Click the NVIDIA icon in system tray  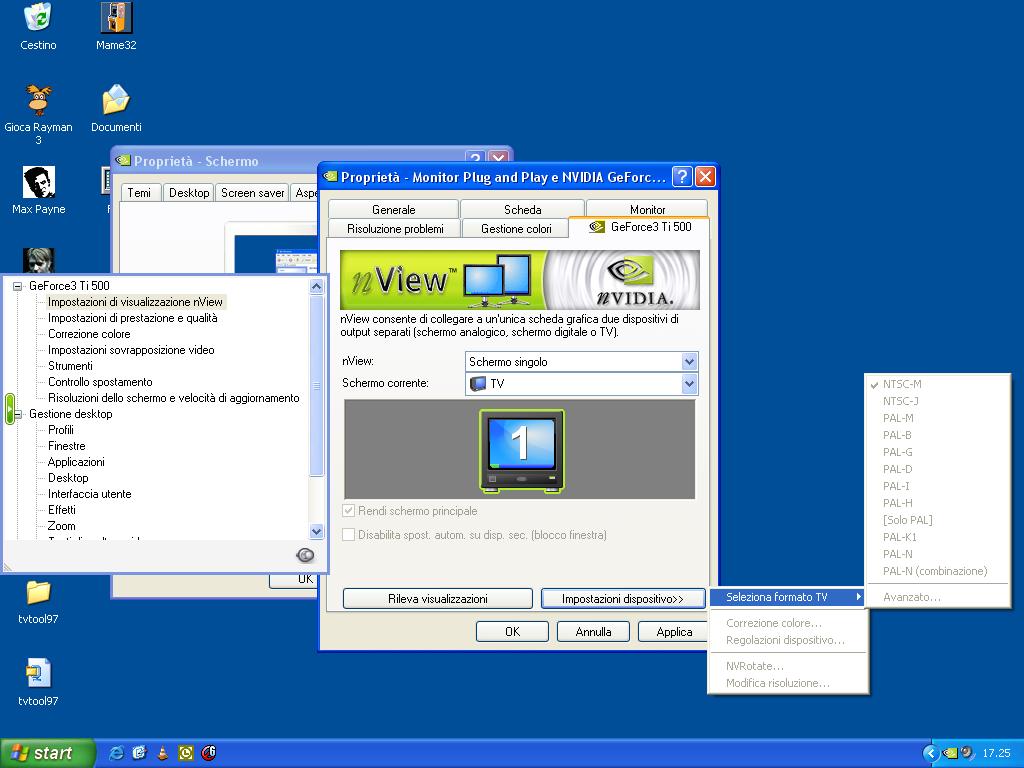(951, 753)
